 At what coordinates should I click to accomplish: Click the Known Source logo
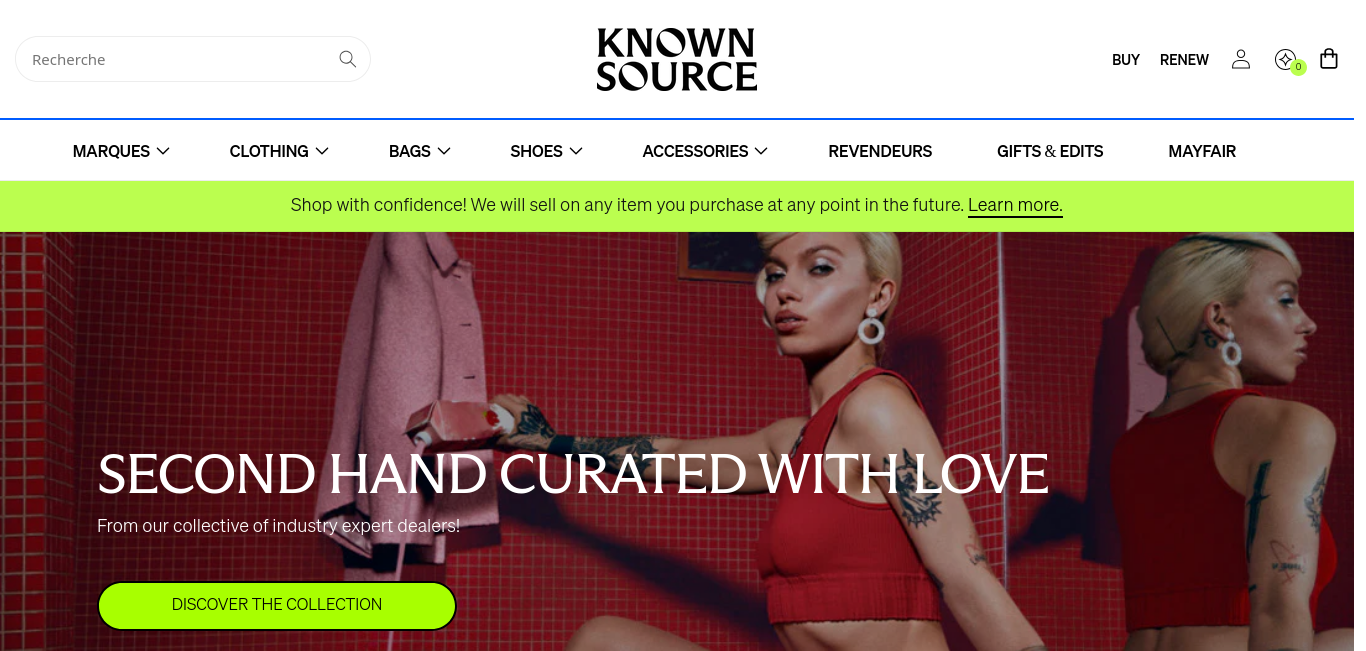click(x=676, y=59)
